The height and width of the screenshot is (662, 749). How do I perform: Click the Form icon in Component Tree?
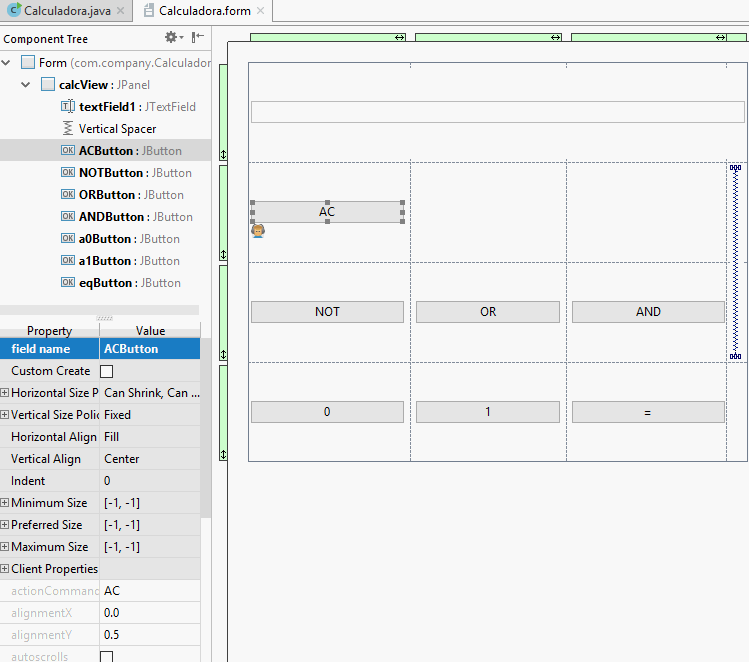(x=28, y=63)
